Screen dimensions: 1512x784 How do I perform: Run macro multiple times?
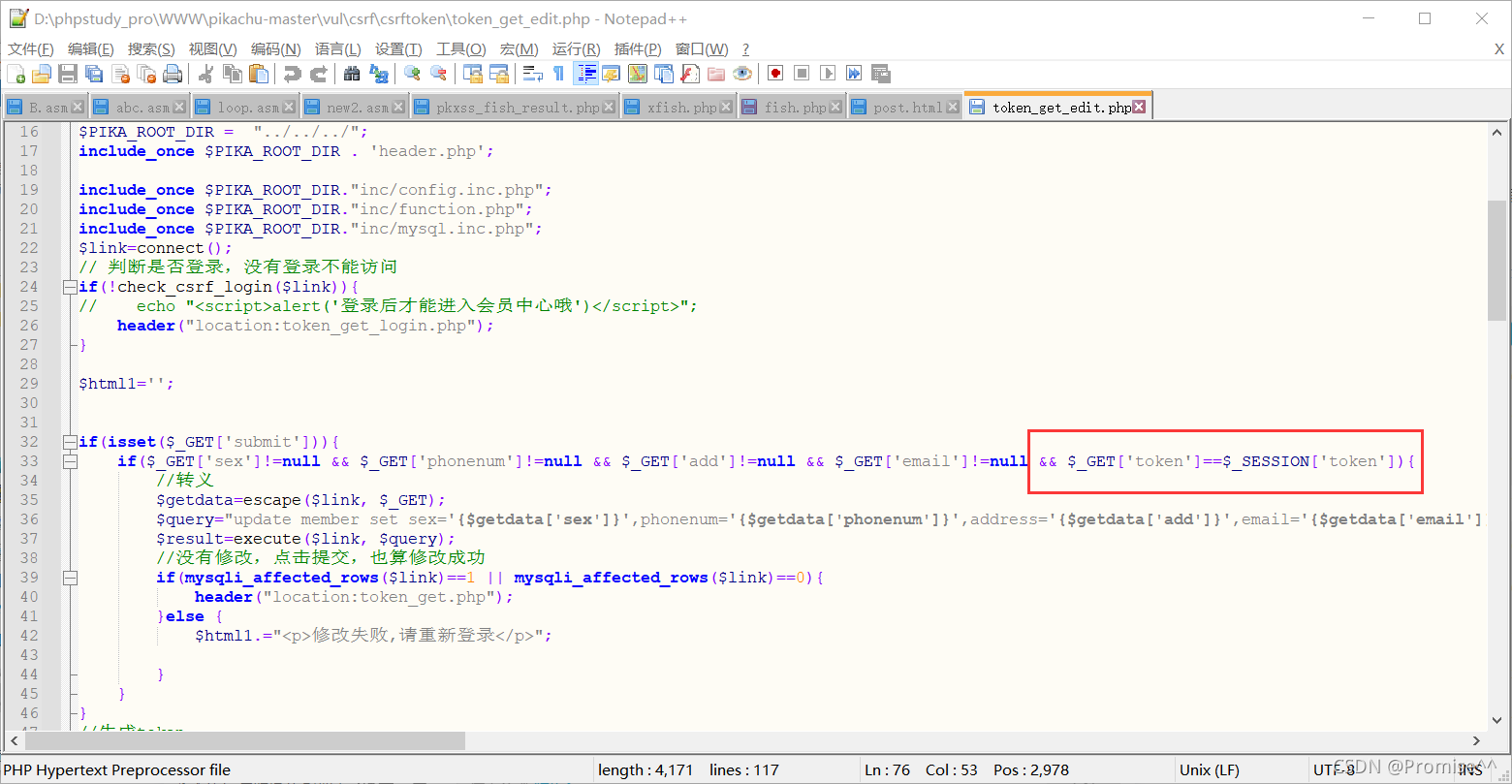point(854,74)
